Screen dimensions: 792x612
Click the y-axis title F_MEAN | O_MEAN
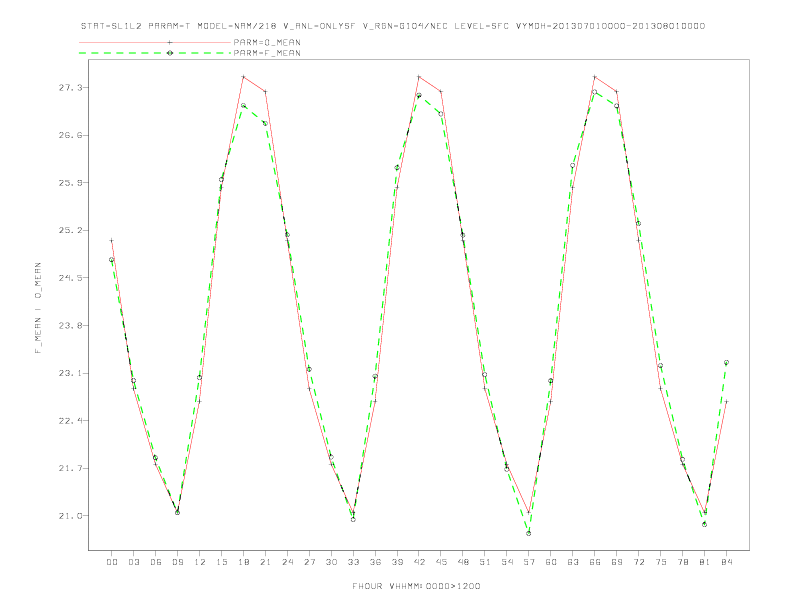[x=38, y=308]
